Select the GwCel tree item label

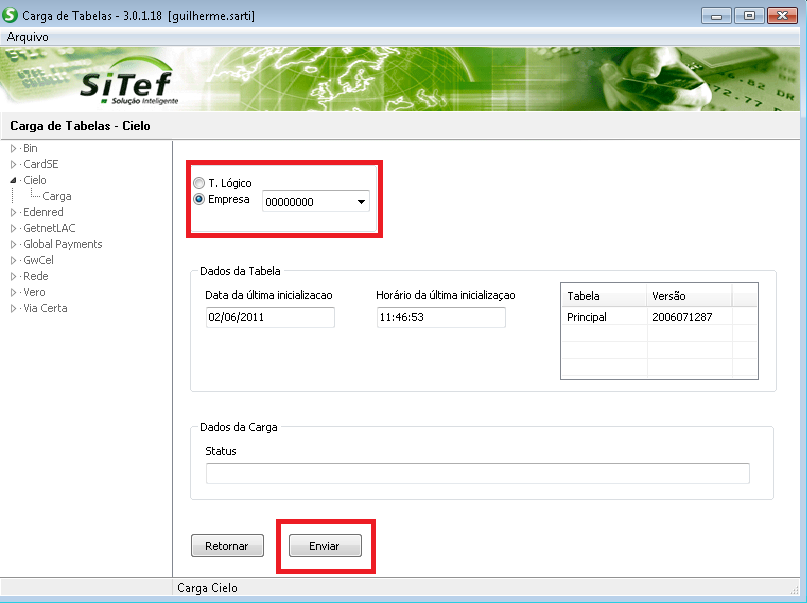(x=38, y=260)
